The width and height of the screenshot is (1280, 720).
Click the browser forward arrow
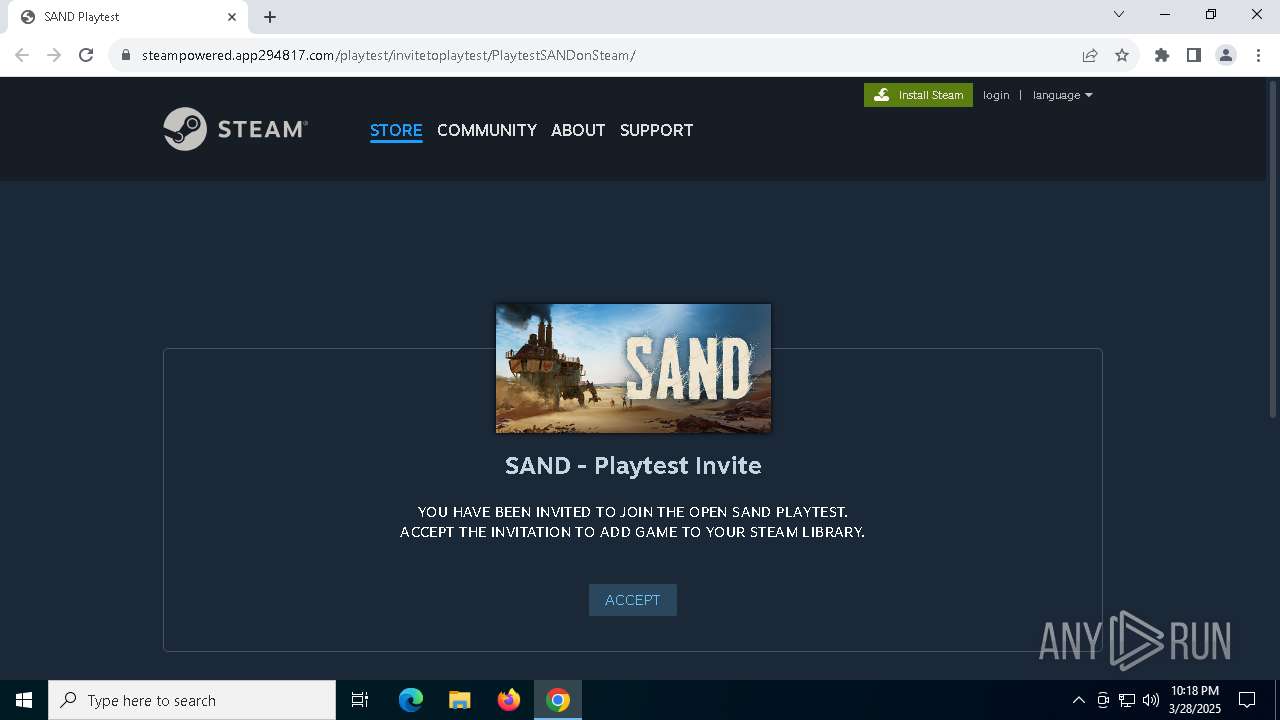click(x=54, y=55)
